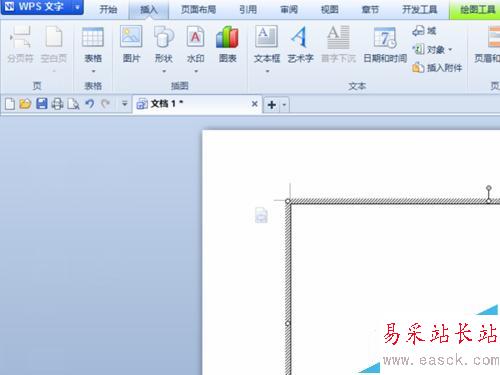Click the print preview icon
This screenshot has width=500, height=375.
(x=73, y=104)
